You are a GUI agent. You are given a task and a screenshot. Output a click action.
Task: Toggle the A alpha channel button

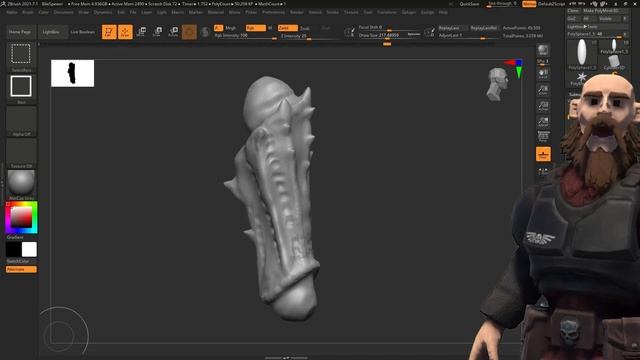click(x=218, y=28)
